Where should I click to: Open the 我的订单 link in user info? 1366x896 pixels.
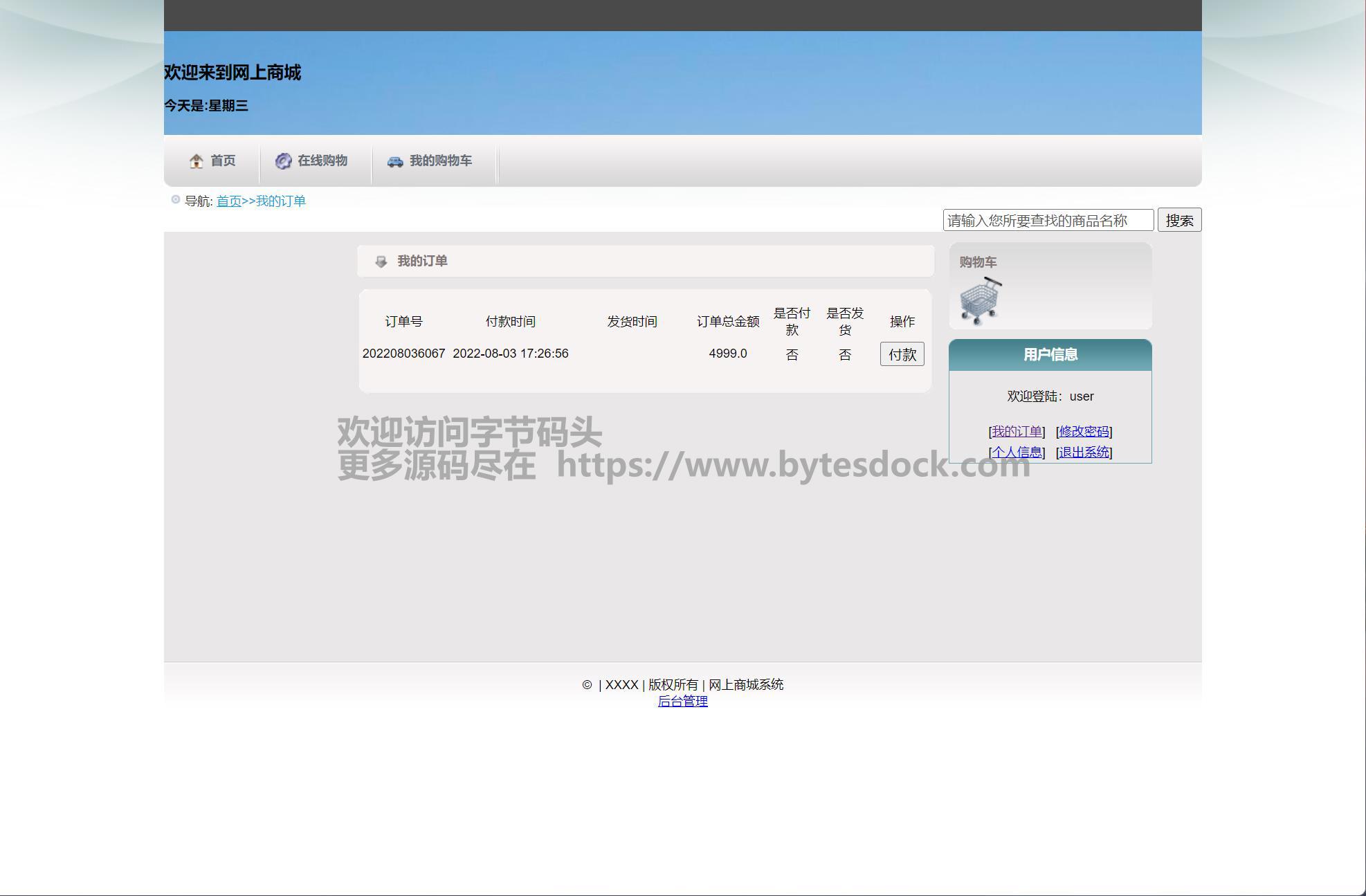pos(1017,432)
